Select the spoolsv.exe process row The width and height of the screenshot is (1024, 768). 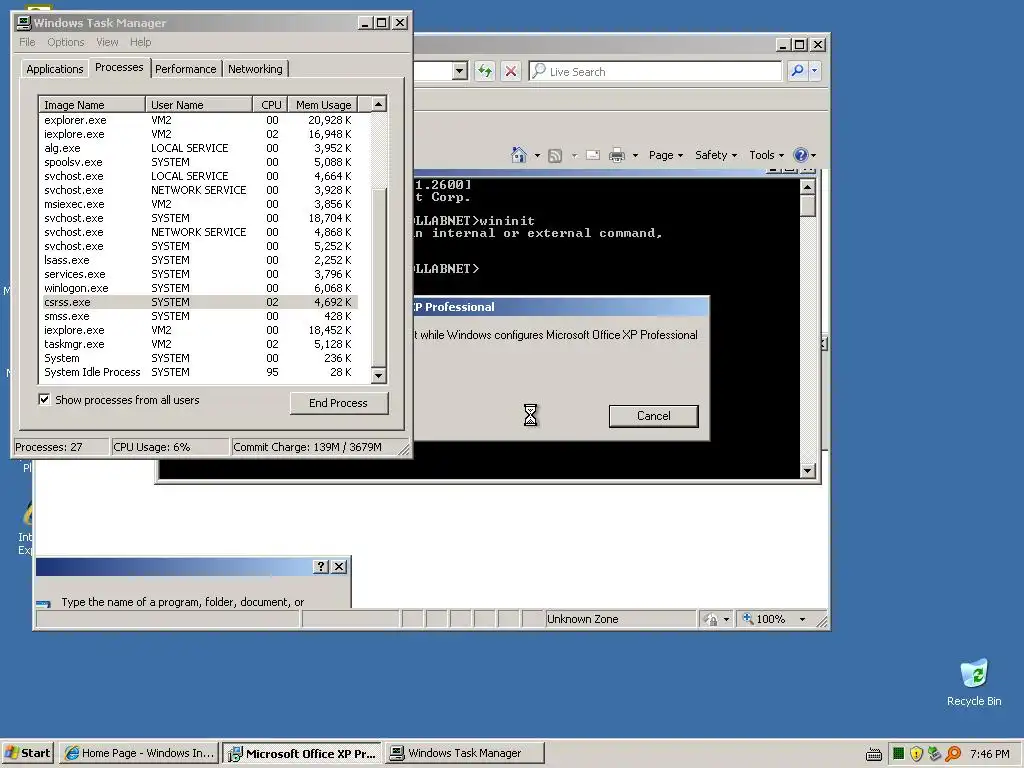[x=198, y=162]
